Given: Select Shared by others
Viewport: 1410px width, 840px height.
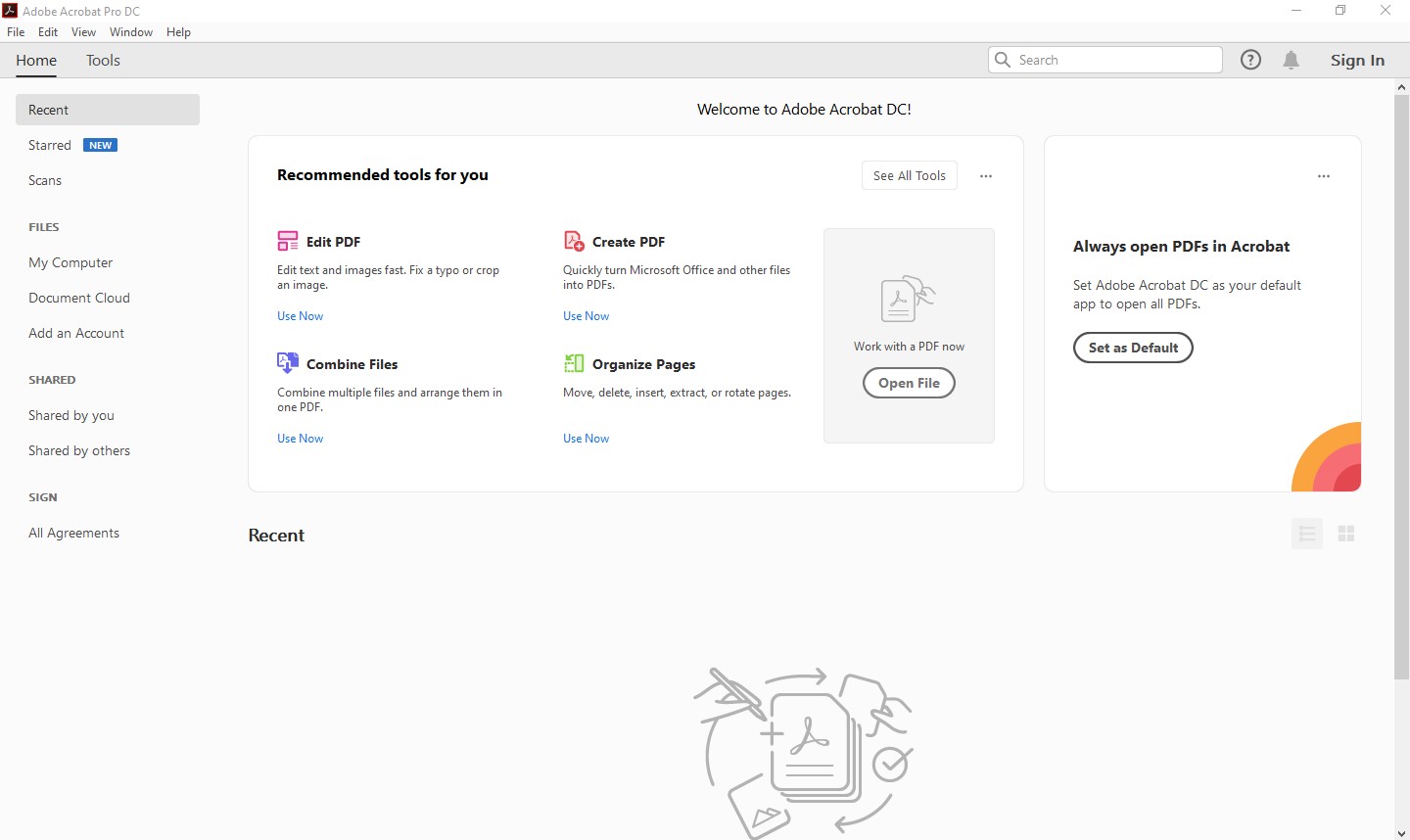Looking at the screenshot, I should pyautogui.click(x=79, y=450).
